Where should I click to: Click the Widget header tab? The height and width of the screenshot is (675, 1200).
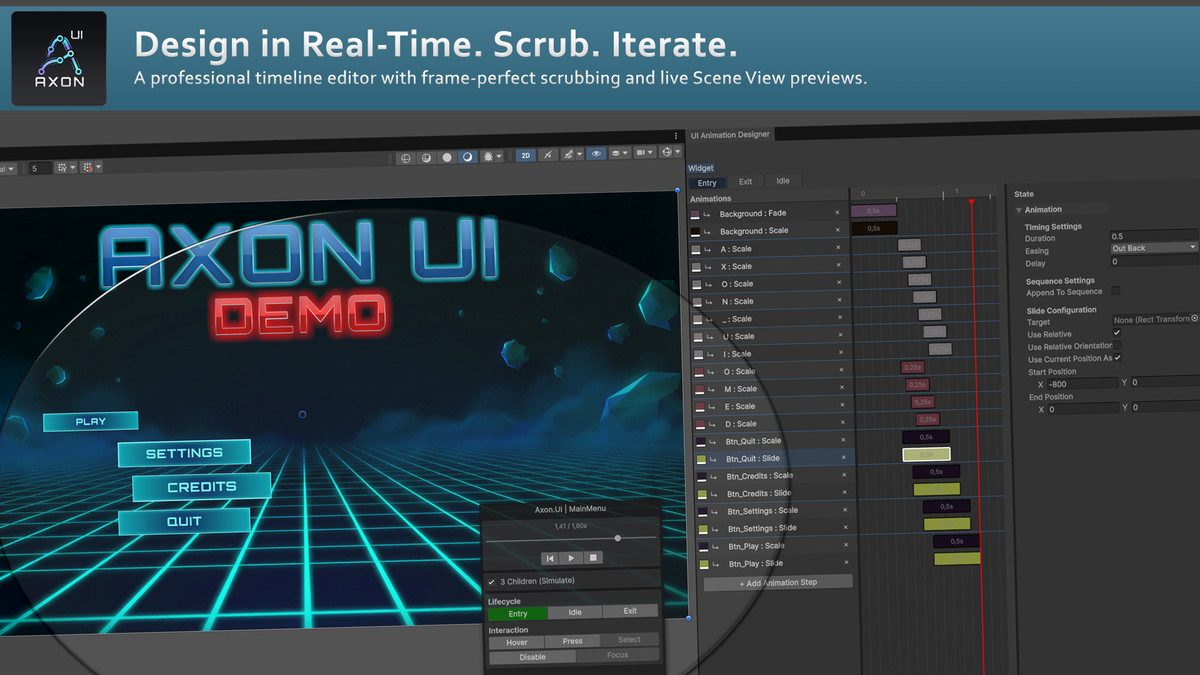pos(700,168)
